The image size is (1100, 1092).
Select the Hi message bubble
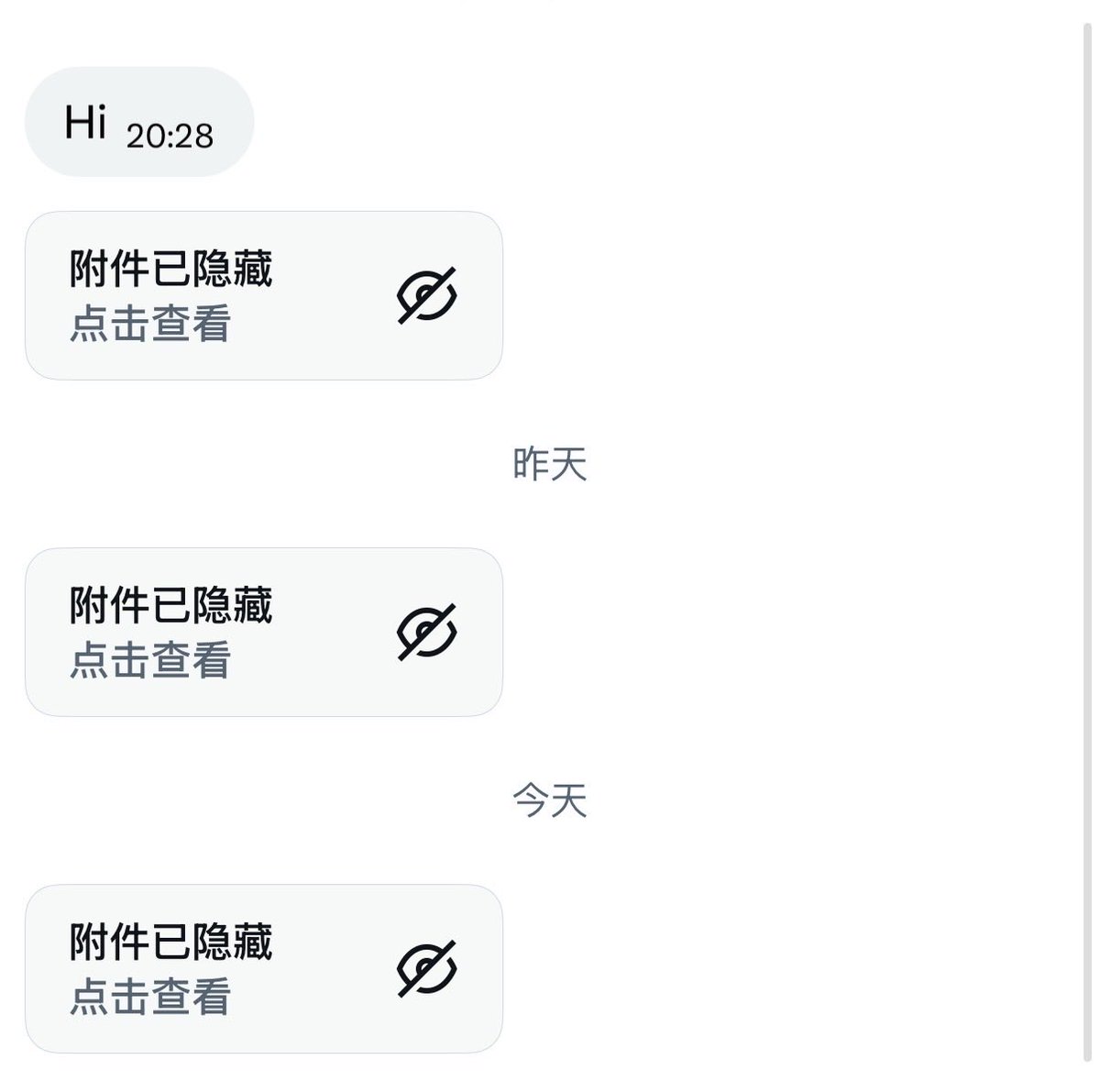tap(138, 121)
